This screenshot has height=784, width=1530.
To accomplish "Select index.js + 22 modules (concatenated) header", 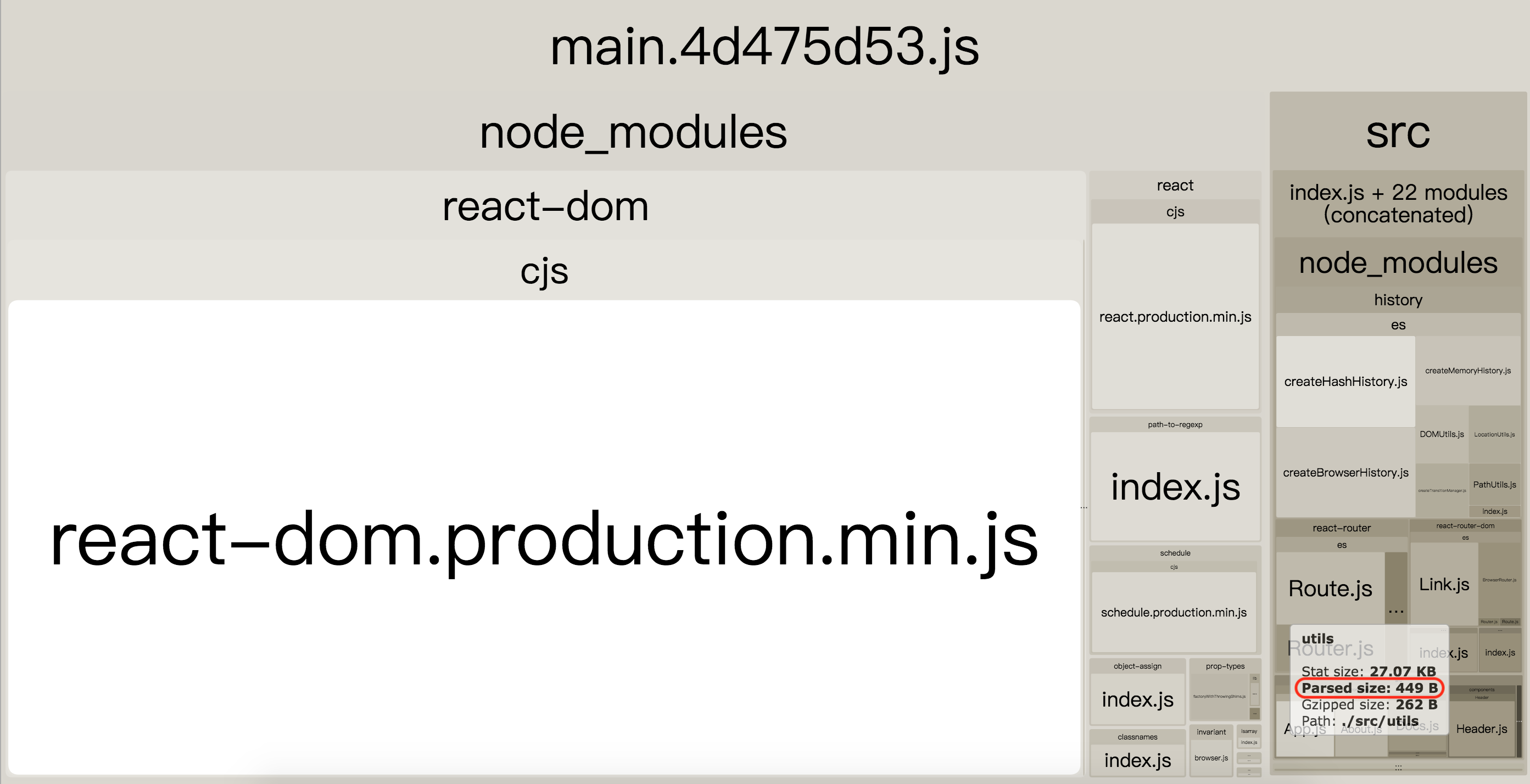I will [x=1398, y=204].
